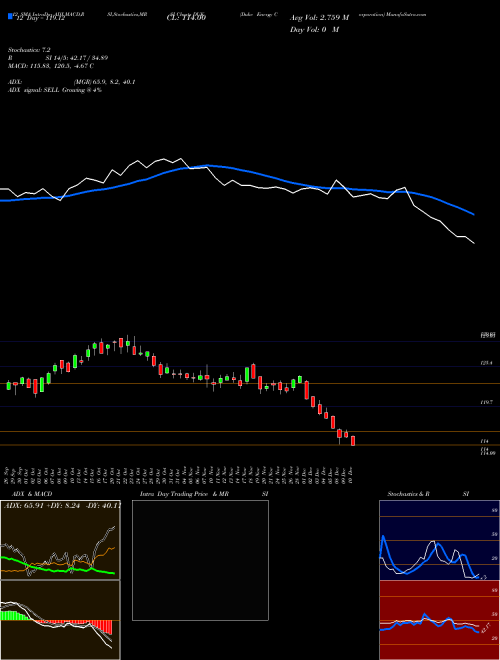Viewport: 500px width, 660px height.
Task: Click the red RSI chart panel
Action: 439,620
